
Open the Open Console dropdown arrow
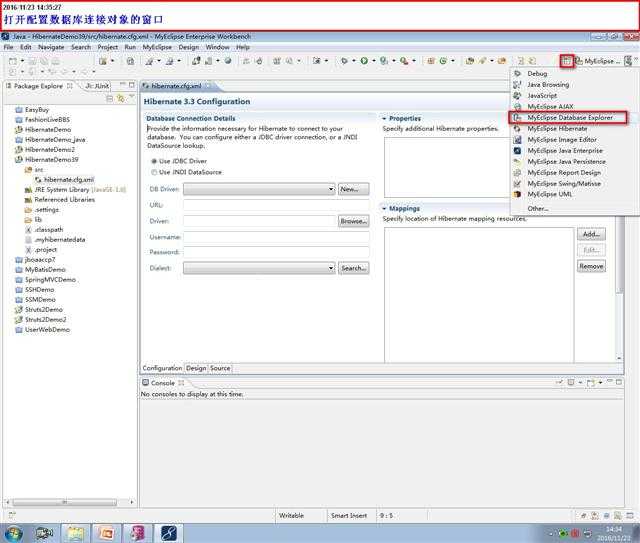[x=600, y=383]
